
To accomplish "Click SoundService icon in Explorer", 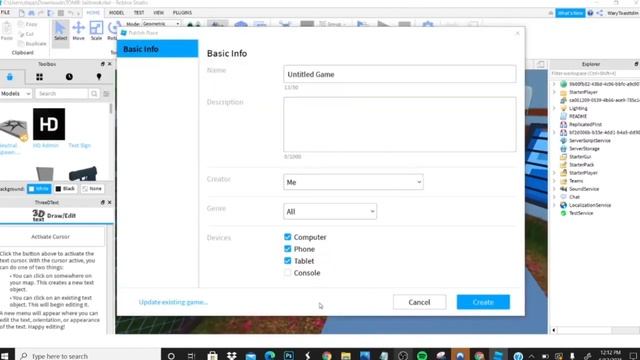I will pos(564,189).
